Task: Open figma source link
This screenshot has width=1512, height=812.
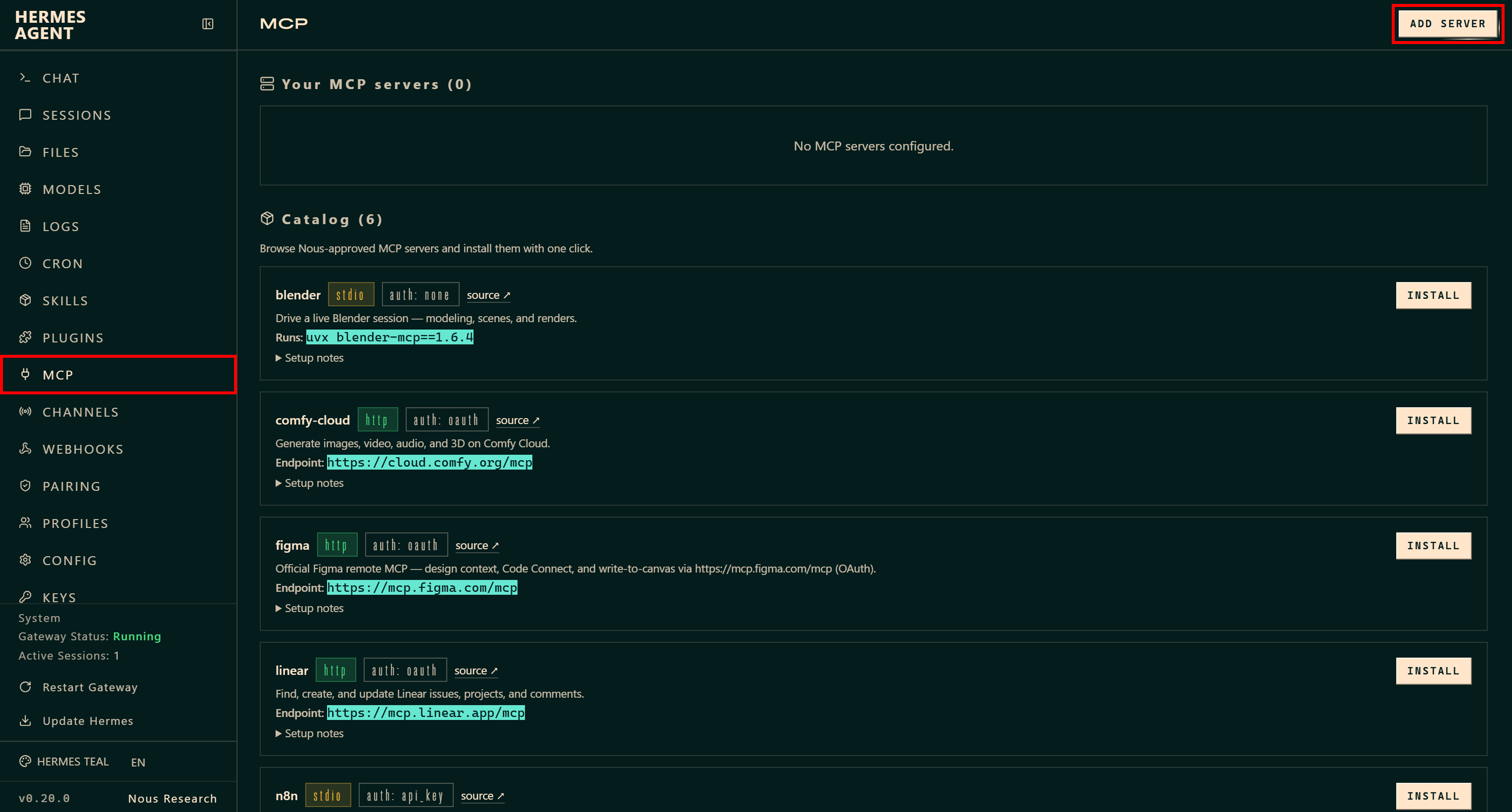Action: (477, 545)
